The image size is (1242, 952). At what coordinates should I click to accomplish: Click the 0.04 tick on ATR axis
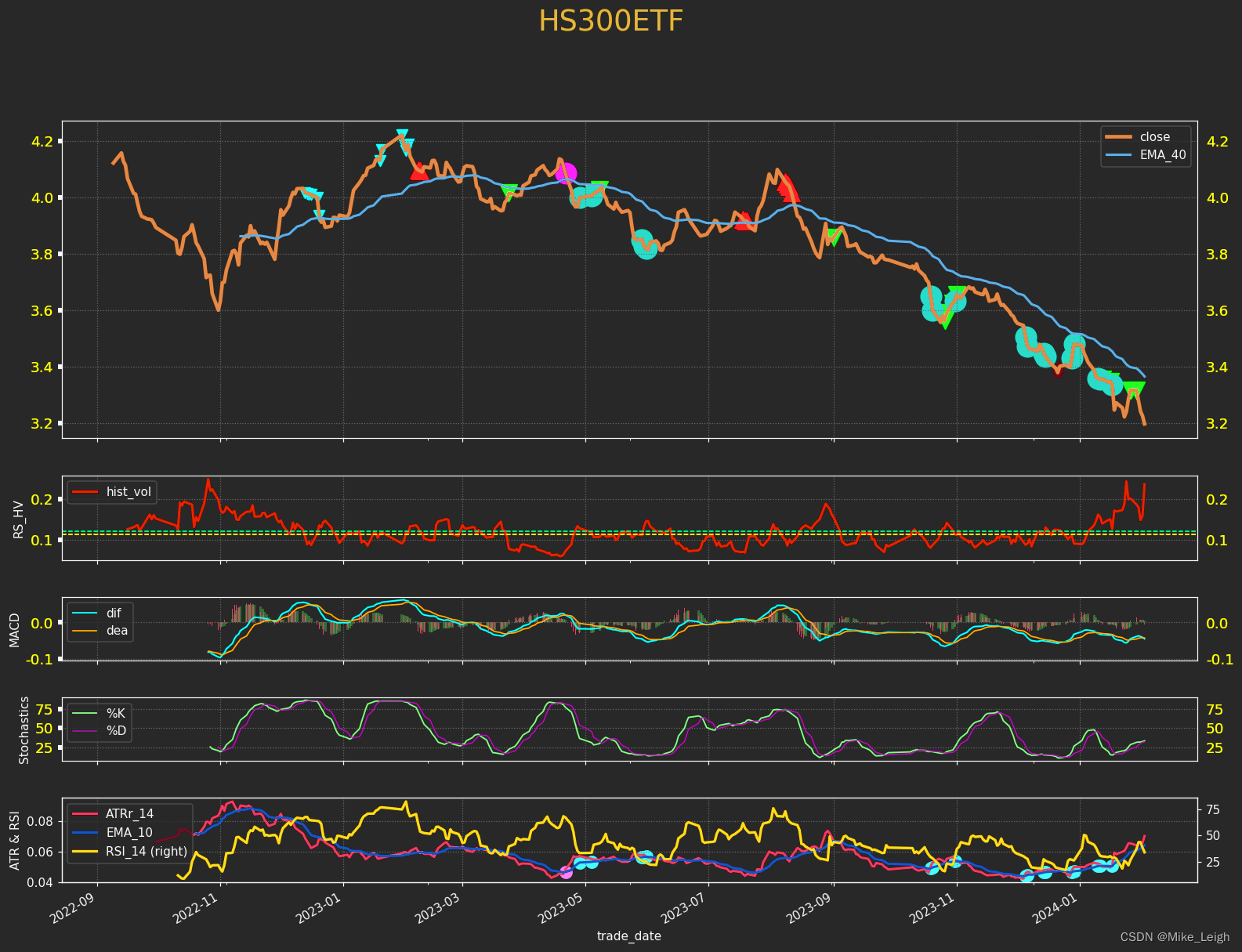pyautogui.click(x=42, y=882)
